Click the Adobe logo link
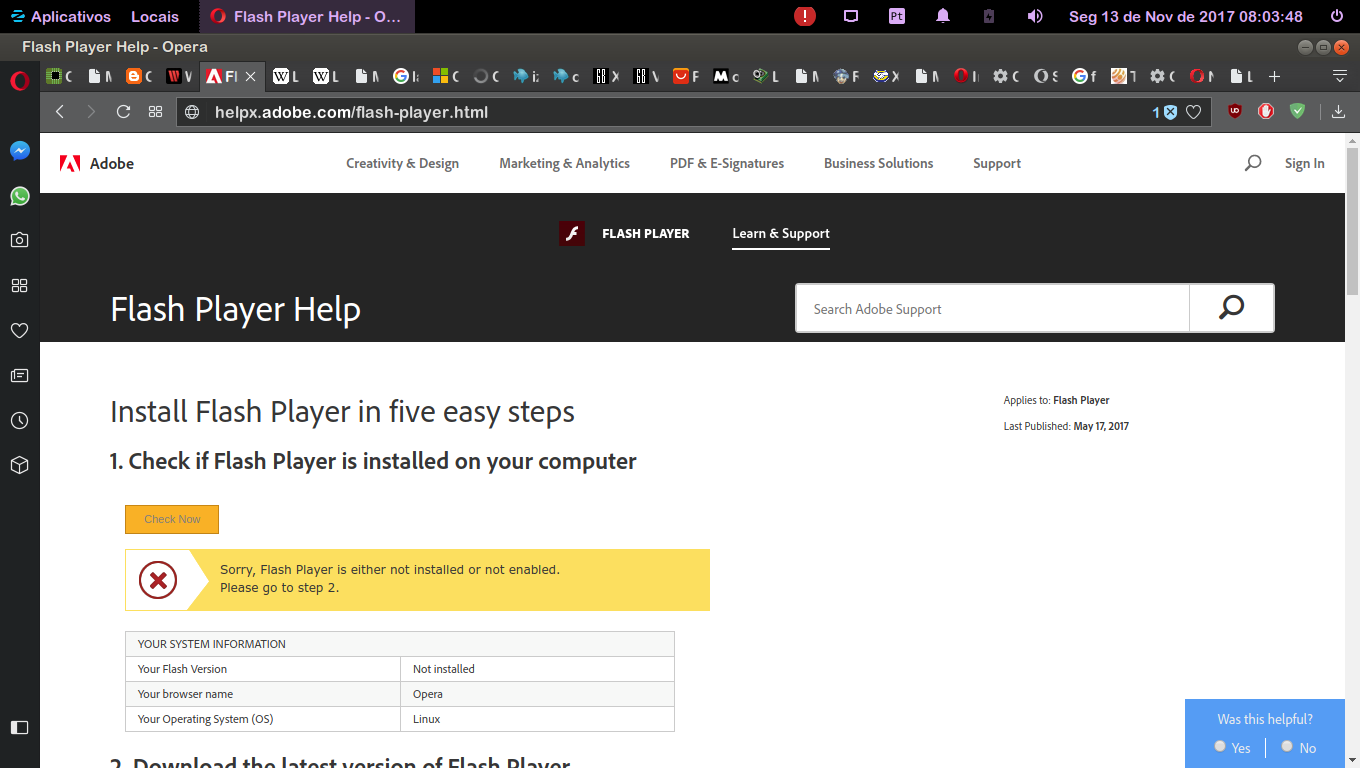The height and width of the screenshot is (768, 1360). 97,163
